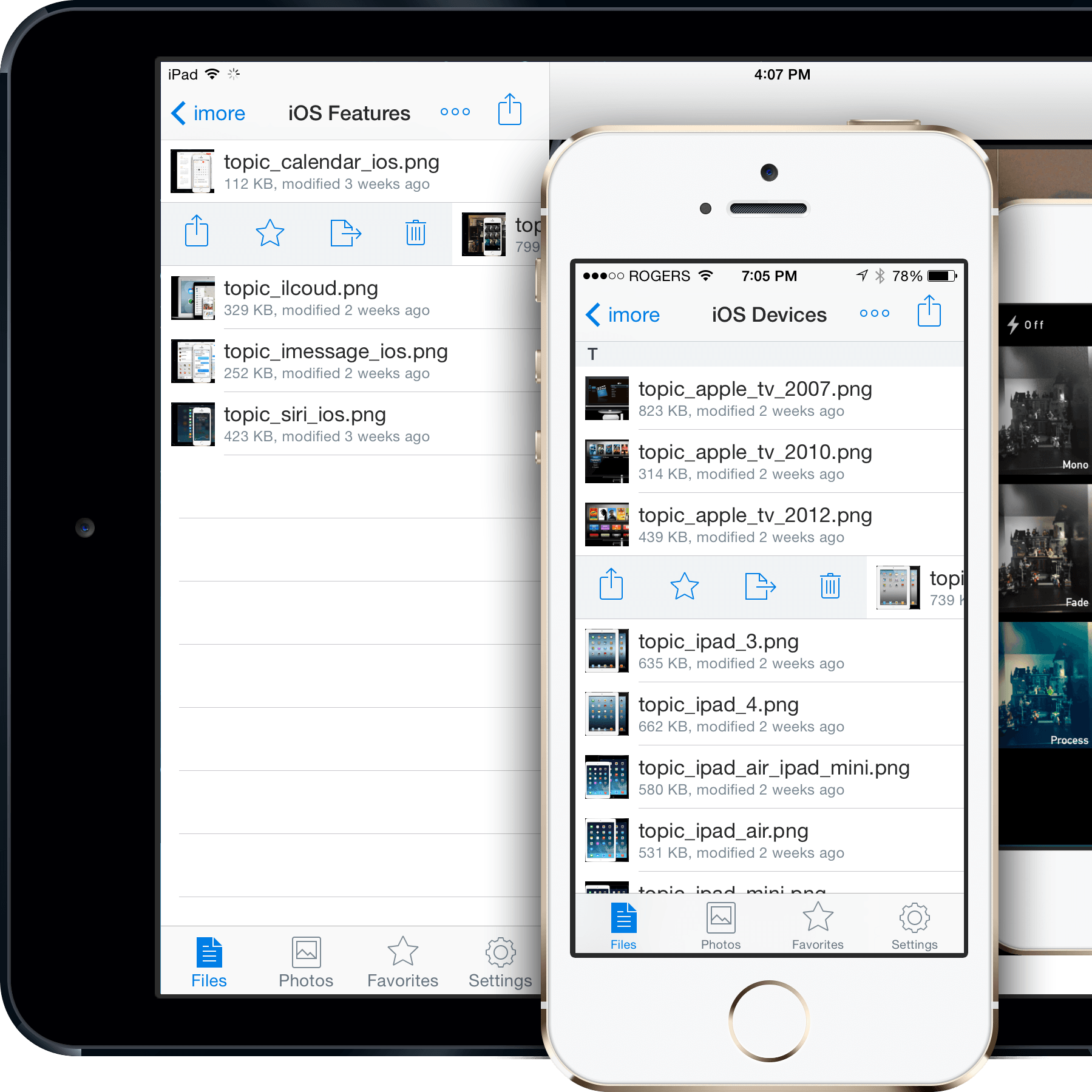Open the three-dots menu in iOS Devices
The image size is (1092, 1092).
coord(875,313)
